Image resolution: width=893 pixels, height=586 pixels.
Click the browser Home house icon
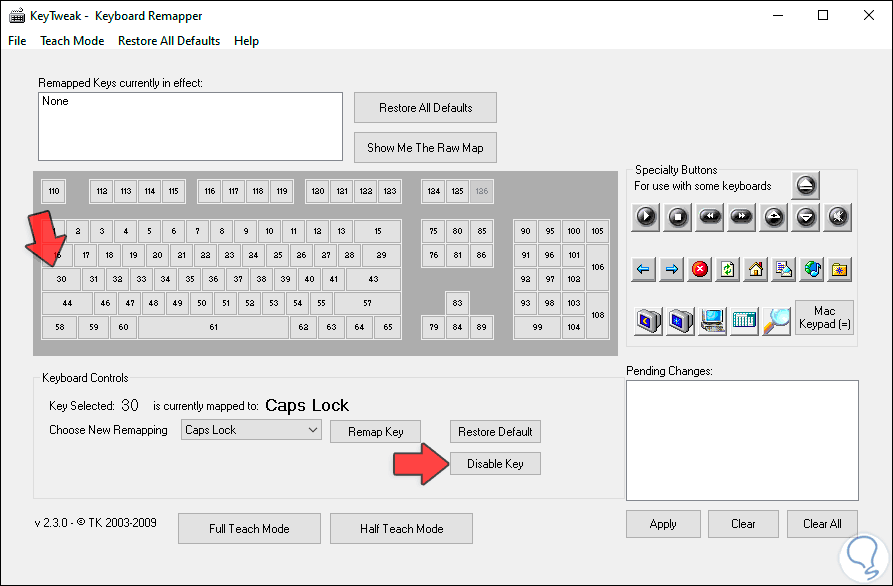[x=756, y=268]
